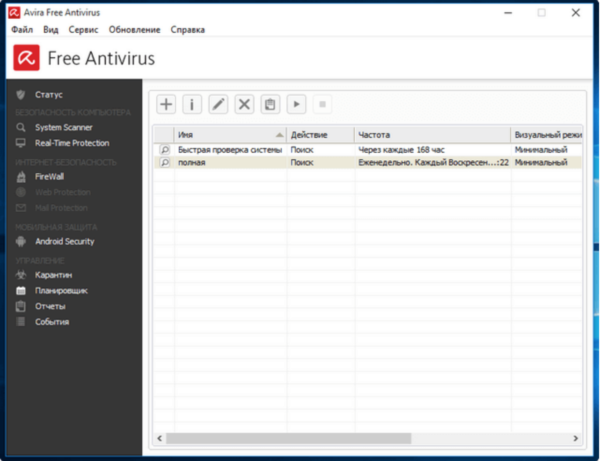Screen dimensions: 600x461
Task: Open FireWall in the sidebar
Action: [49, 176]
